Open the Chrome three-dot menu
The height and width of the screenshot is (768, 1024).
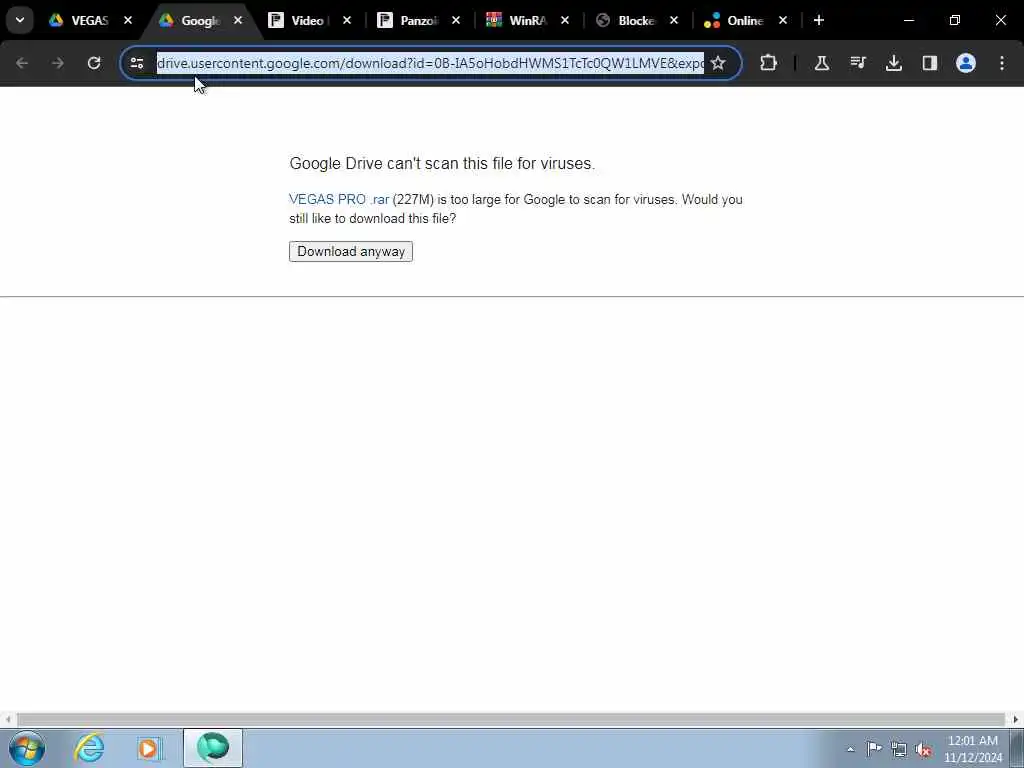pyautogui.click(x=1002, y=63)
